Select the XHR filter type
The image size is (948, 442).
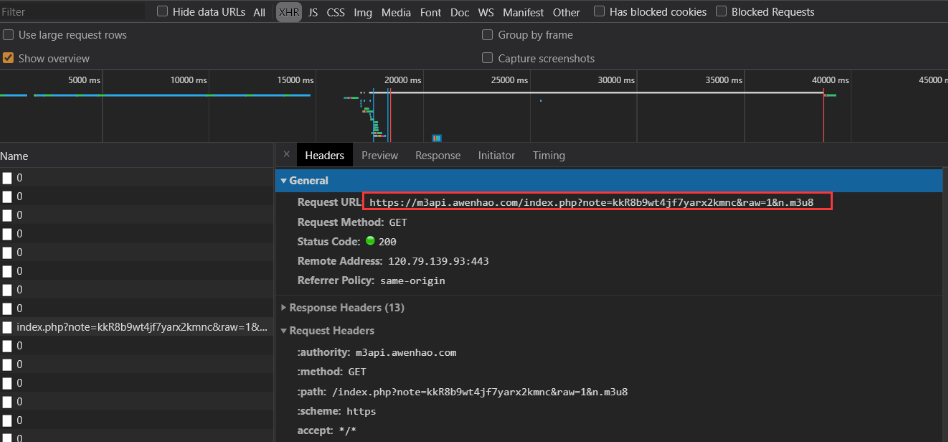pos(288,12)
